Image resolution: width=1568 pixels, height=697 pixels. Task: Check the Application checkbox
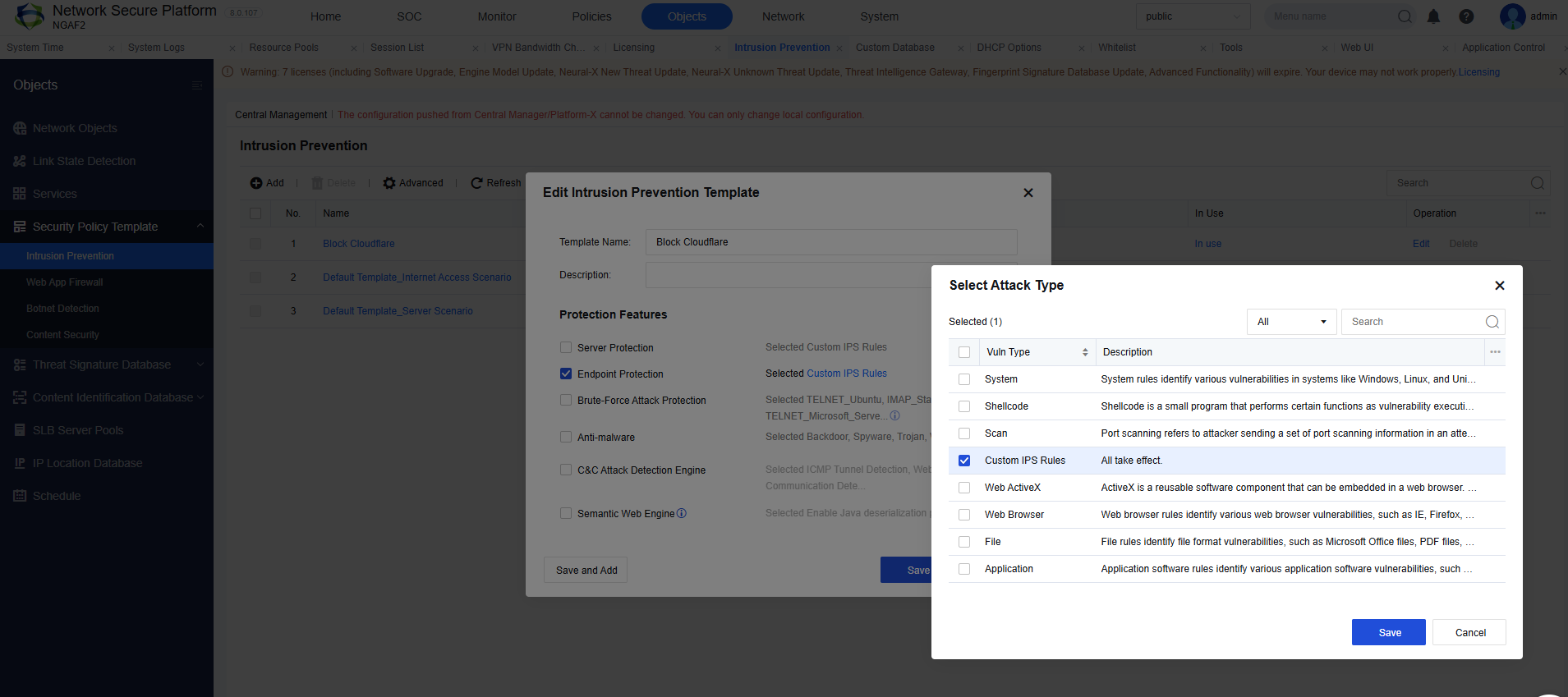[x=964, y=569]
